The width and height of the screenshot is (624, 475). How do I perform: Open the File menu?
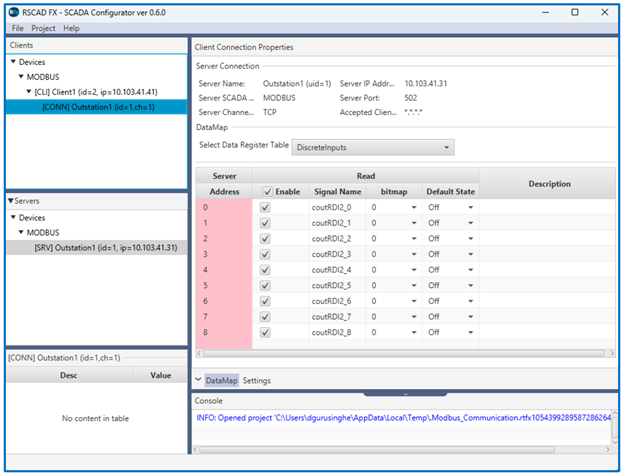coord(17,28)
